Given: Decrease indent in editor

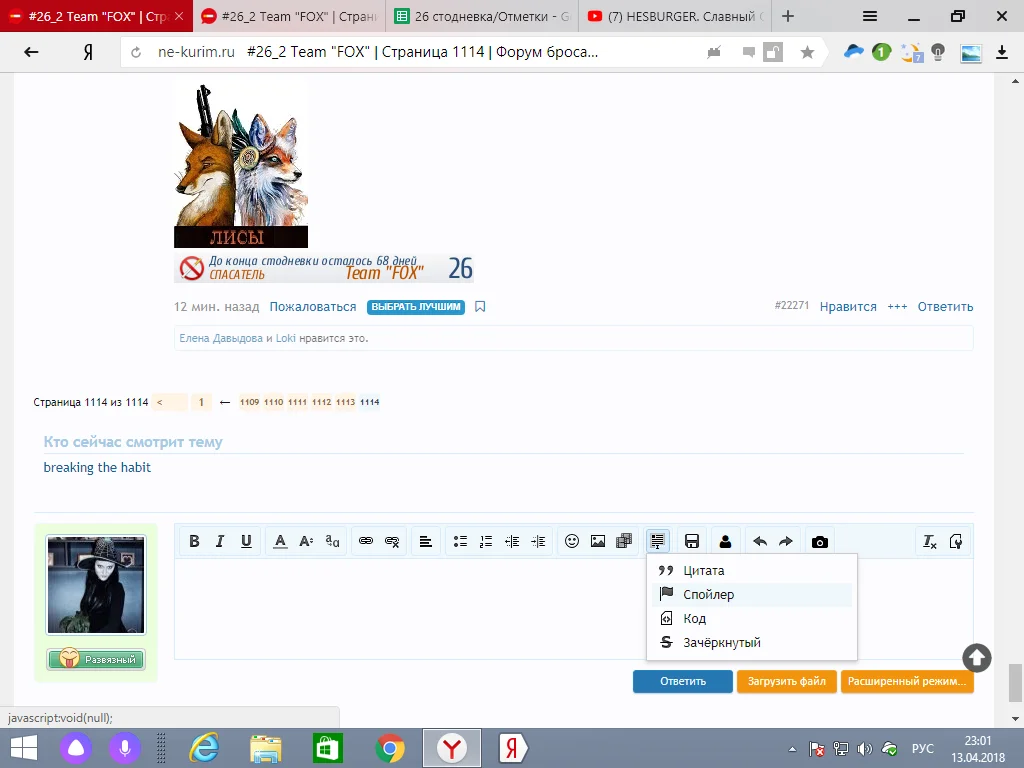Looking at the screenshot, I should (x=512, y=541).
